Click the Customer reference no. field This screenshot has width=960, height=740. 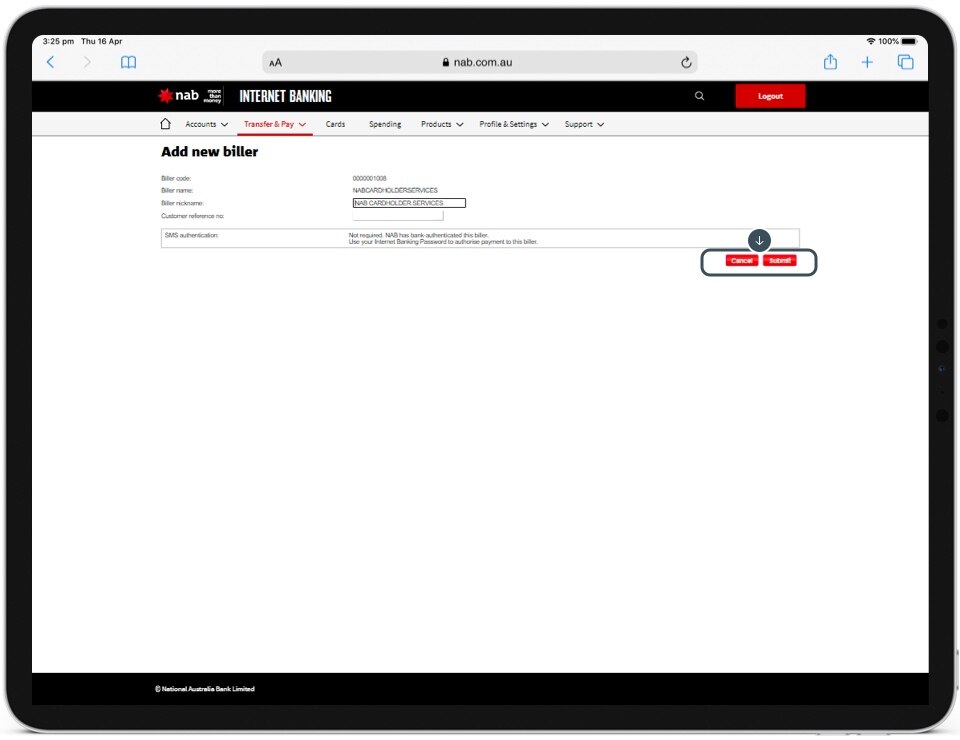coord(397,215)
